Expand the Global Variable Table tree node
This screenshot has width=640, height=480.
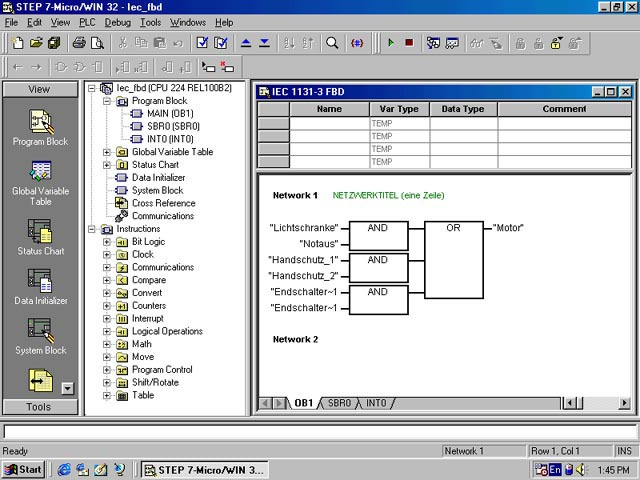(107, 152)
